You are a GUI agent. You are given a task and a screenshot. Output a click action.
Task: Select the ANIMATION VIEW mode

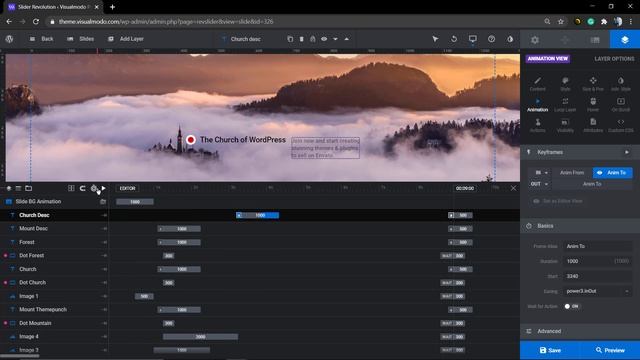(x=547, y=59)
